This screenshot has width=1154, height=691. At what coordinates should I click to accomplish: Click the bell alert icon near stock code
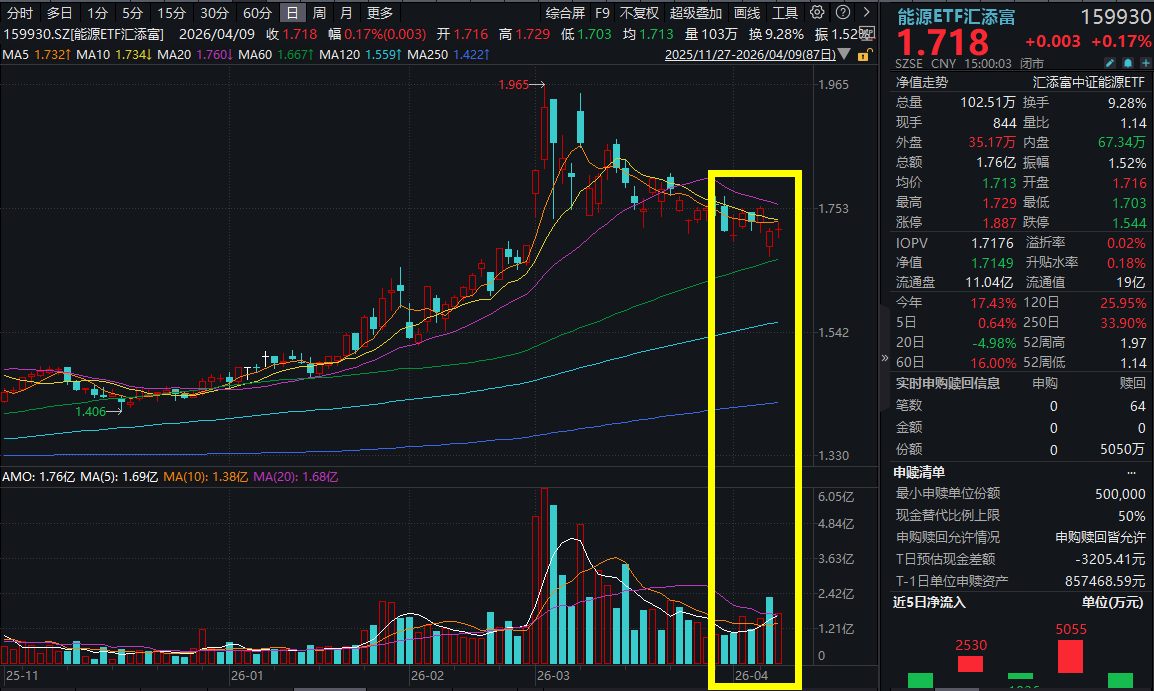click(1127, 63)
